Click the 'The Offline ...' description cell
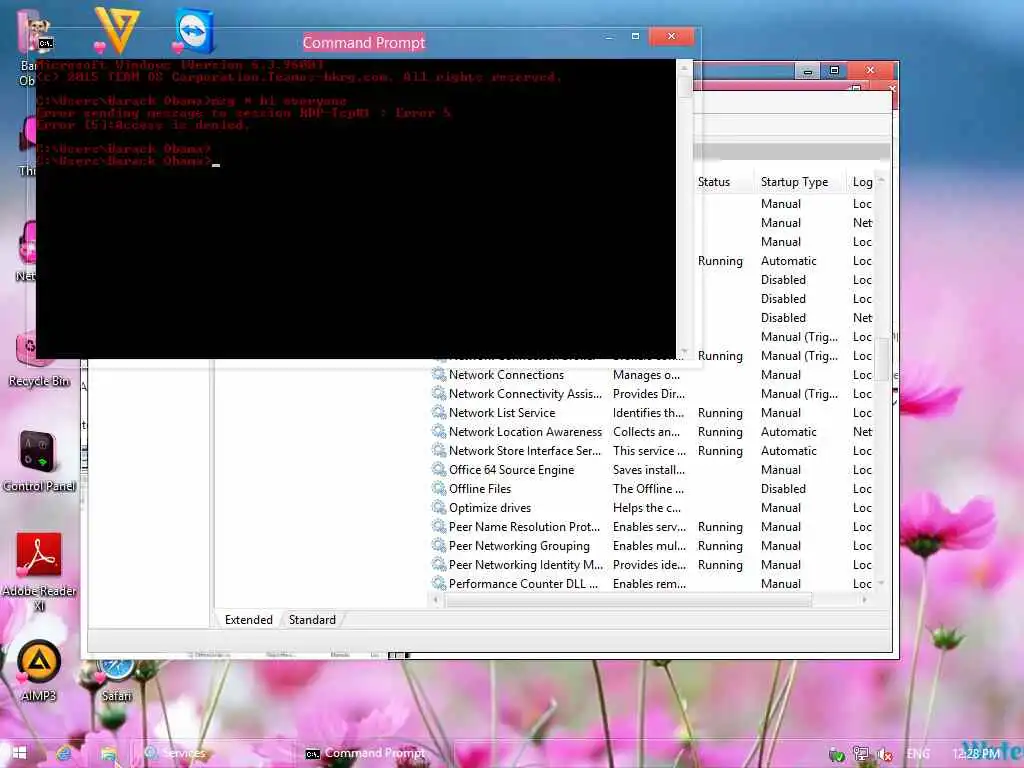The width and height of the screenshot is (1024, 768). (x=648, y=488)
